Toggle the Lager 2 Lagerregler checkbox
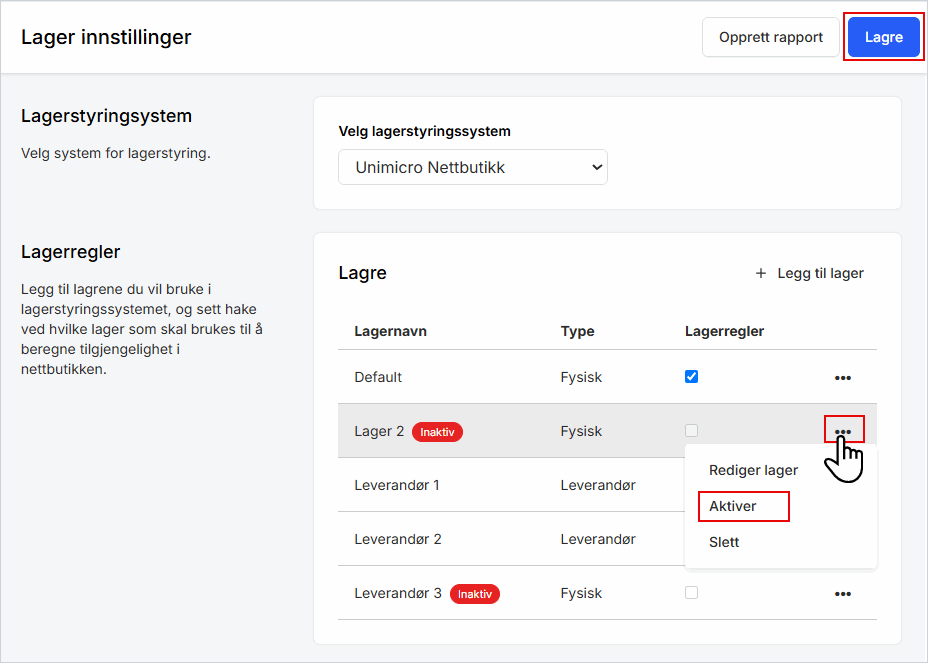The image size is (928, 663). coord(691,431)
